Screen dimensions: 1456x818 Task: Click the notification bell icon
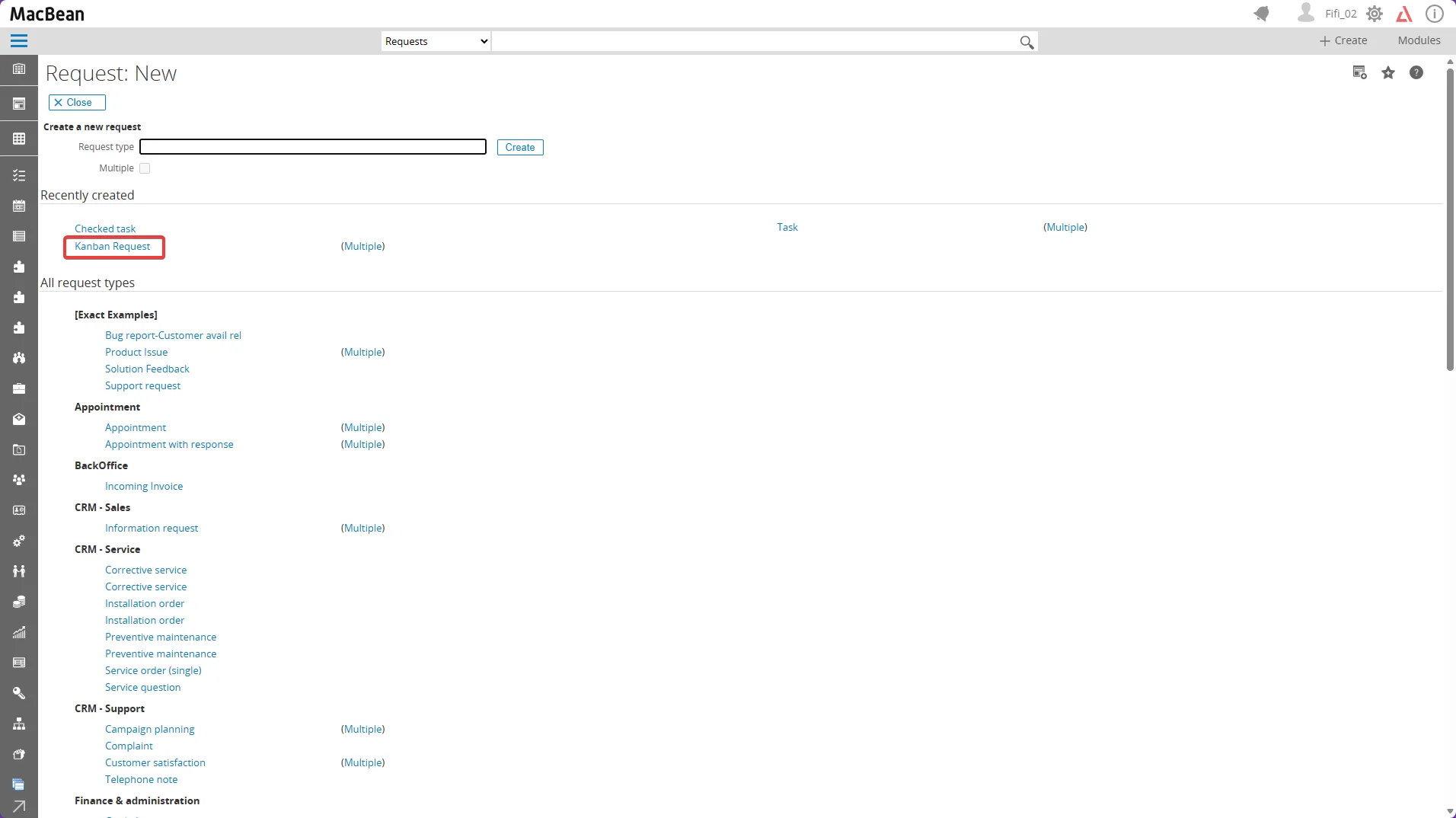tap(1262, 14)
